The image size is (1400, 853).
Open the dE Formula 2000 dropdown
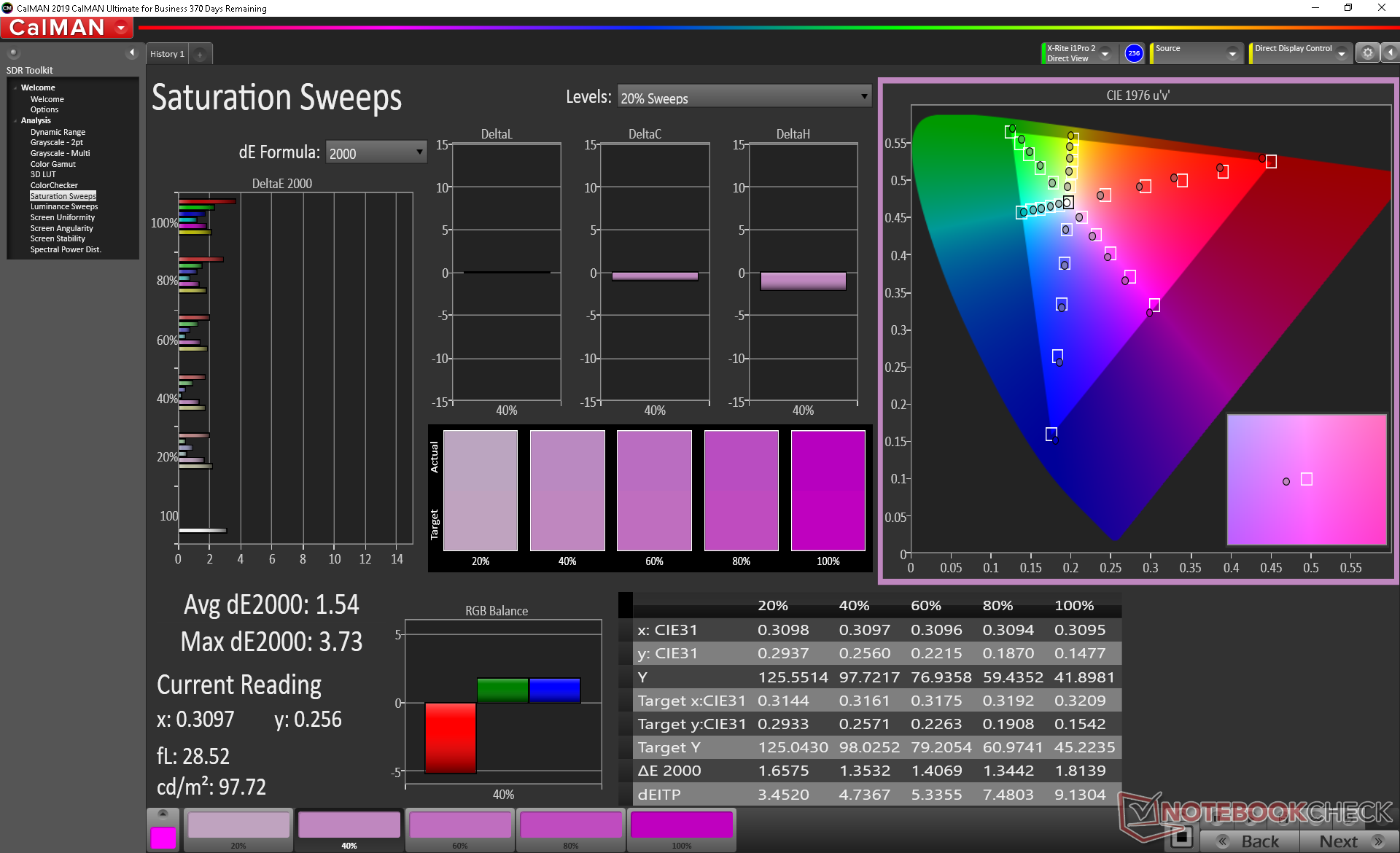[x=376, y=152]
